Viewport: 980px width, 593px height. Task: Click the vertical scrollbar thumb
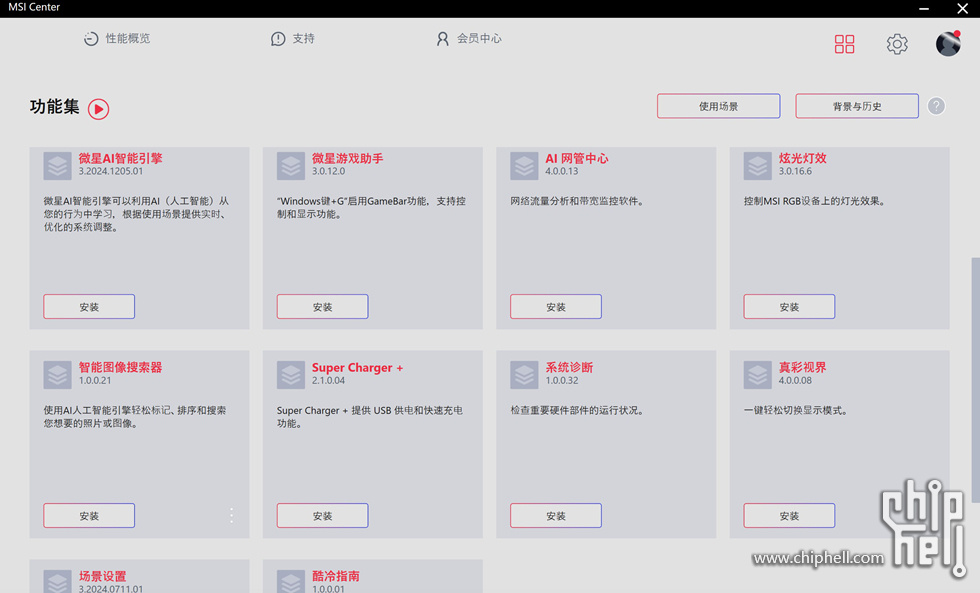point(975,380)
